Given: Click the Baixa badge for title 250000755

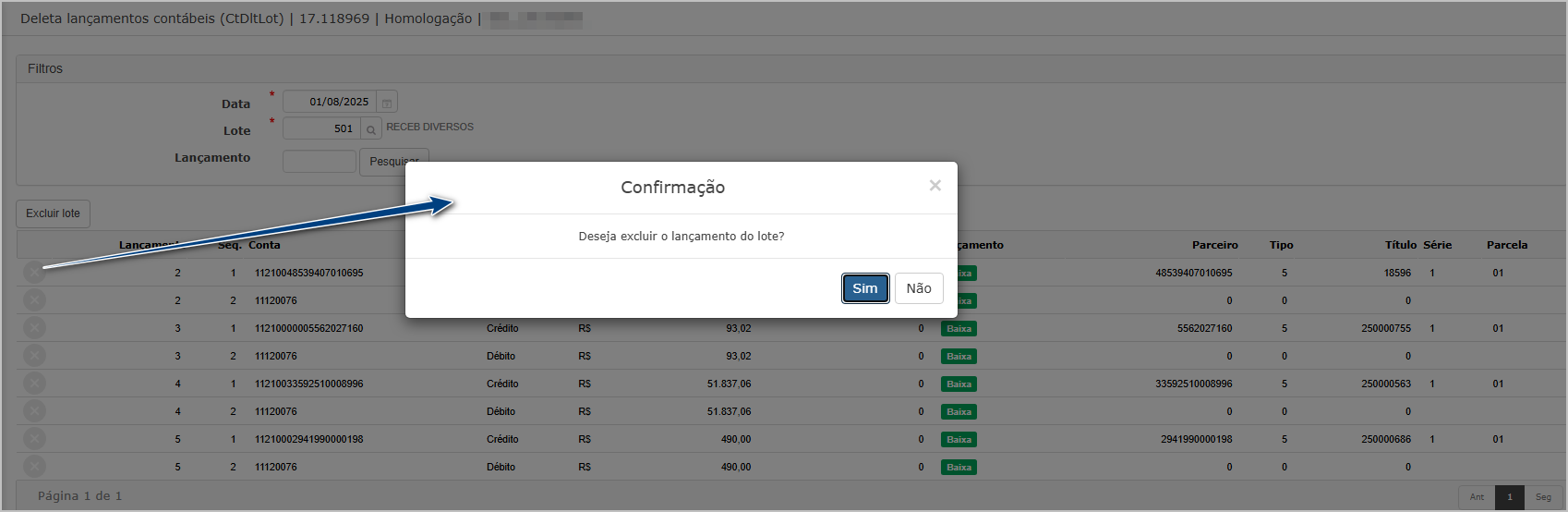Looking at the screenshot, I should [x=959, y=329].
